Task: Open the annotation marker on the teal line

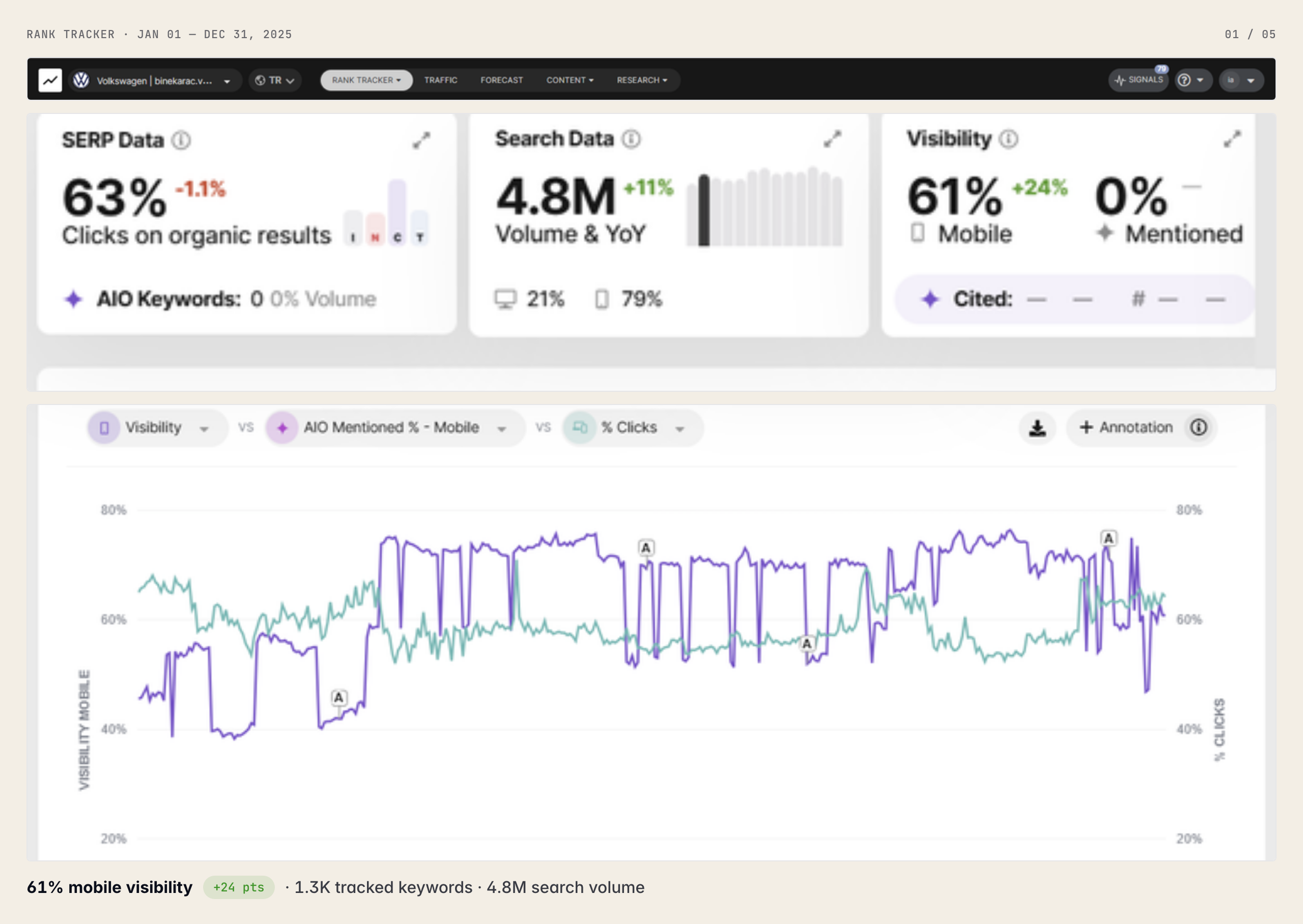Action: 807,644
